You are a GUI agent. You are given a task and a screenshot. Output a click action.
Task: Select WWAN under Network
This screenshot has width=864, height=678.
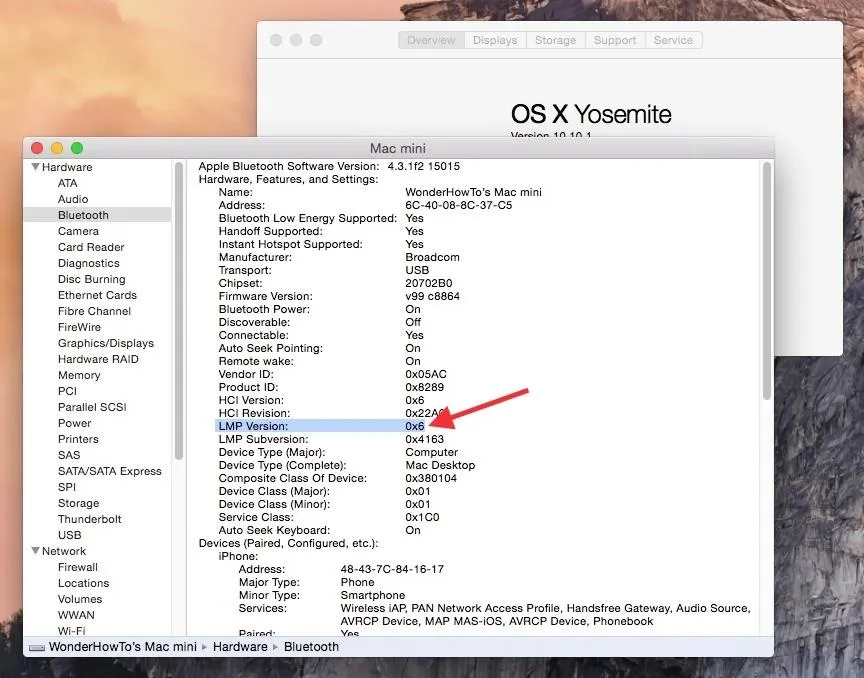click(76, 615)
